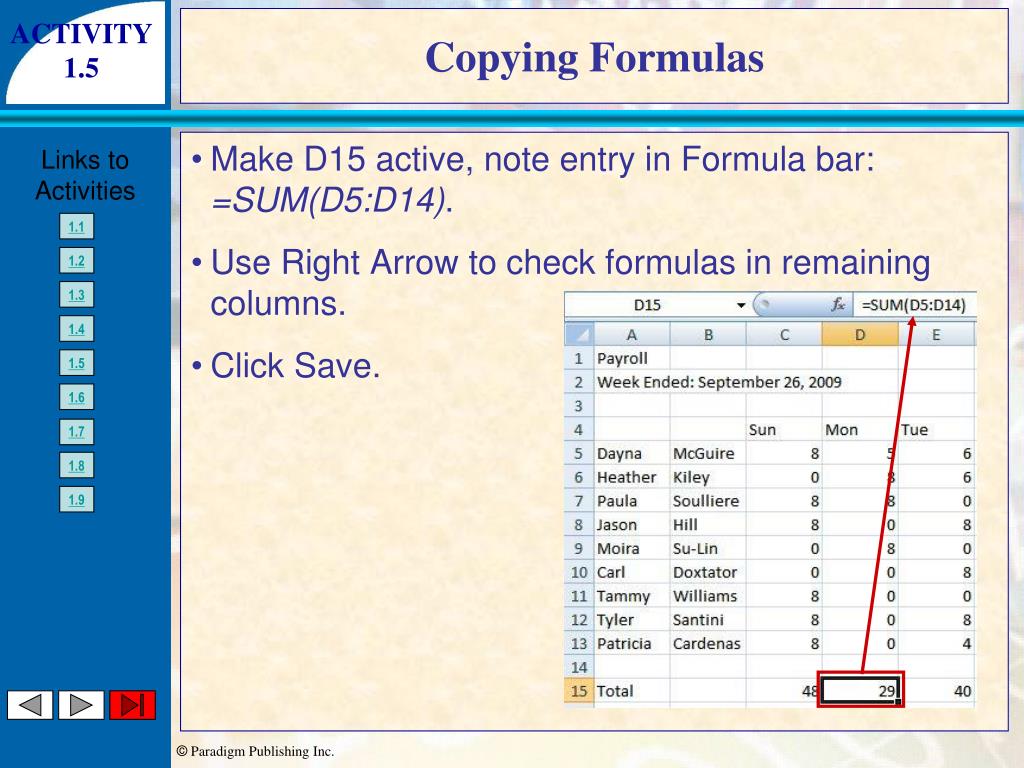1024x768 pixels.
Task: Go to the previous slide arrow
Action: point(30,705)
